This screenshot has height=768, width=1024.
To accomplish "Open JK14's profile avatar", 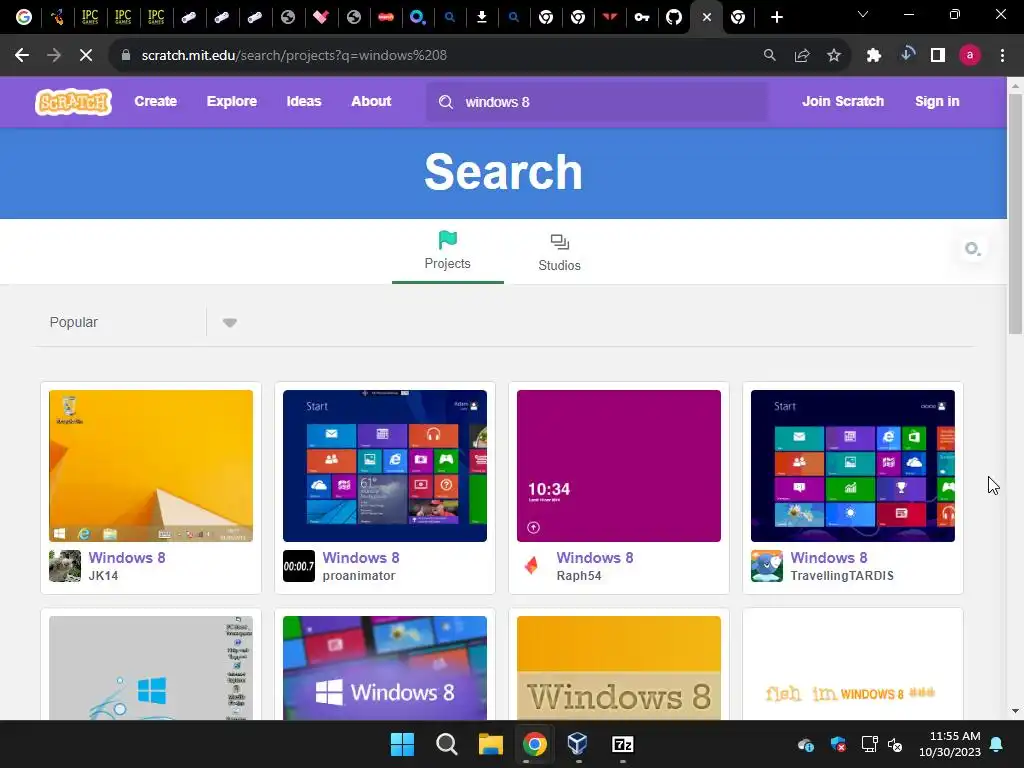I will 65,566.
